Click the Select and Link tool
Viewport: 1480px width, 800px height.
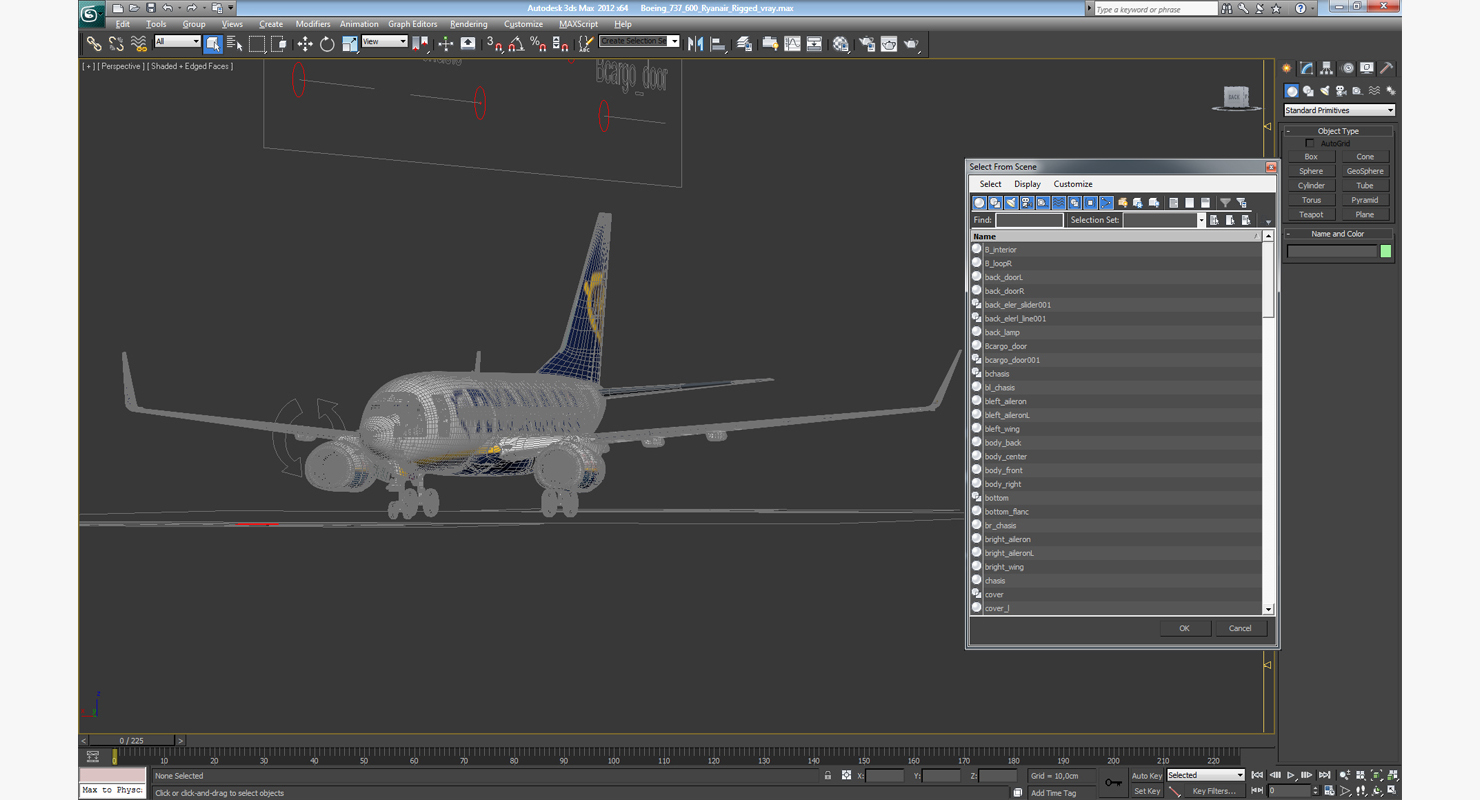click(x=93, y=44)
